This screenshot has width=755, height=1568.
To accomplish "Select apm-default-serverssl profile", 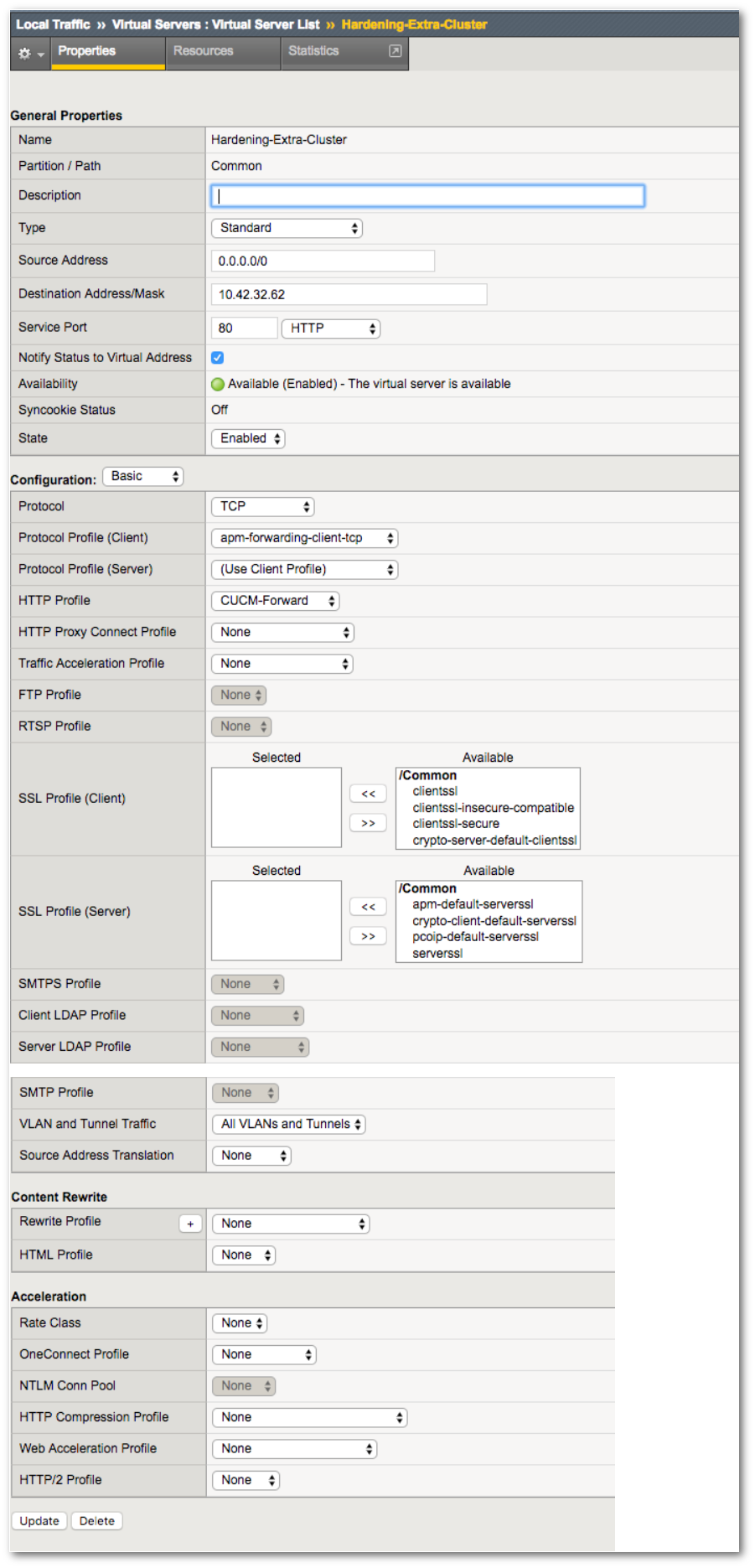I will pyautogui.click(x=473, y=904).
